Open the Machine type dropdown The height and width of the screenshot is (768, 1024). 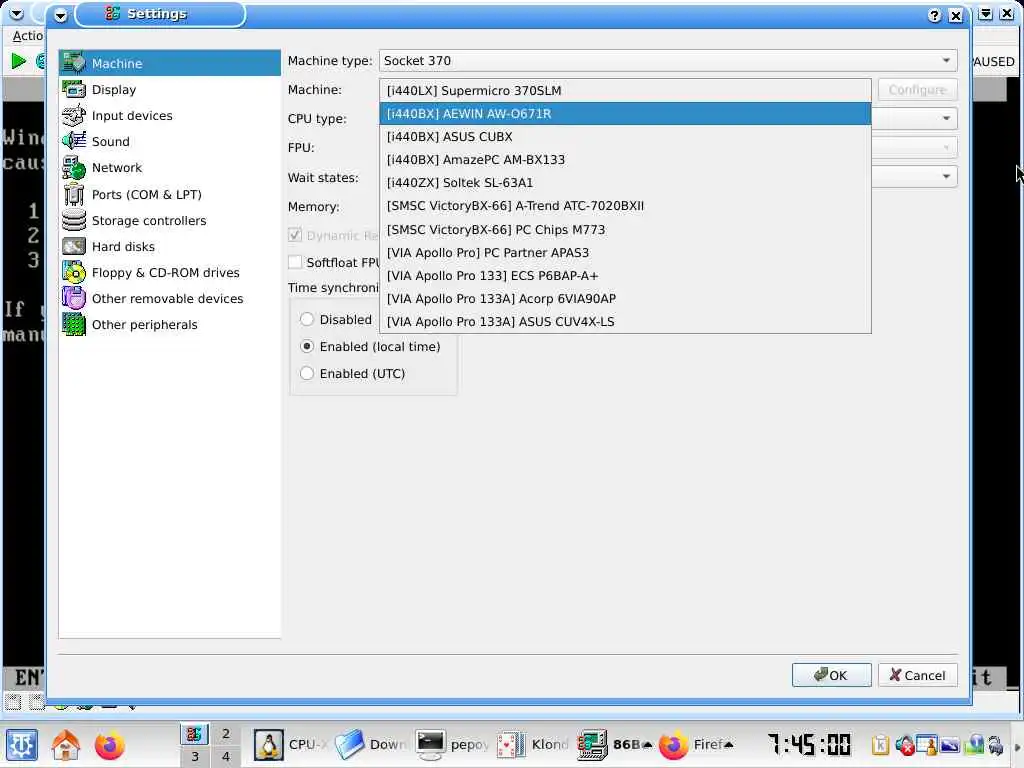(668, 61)
